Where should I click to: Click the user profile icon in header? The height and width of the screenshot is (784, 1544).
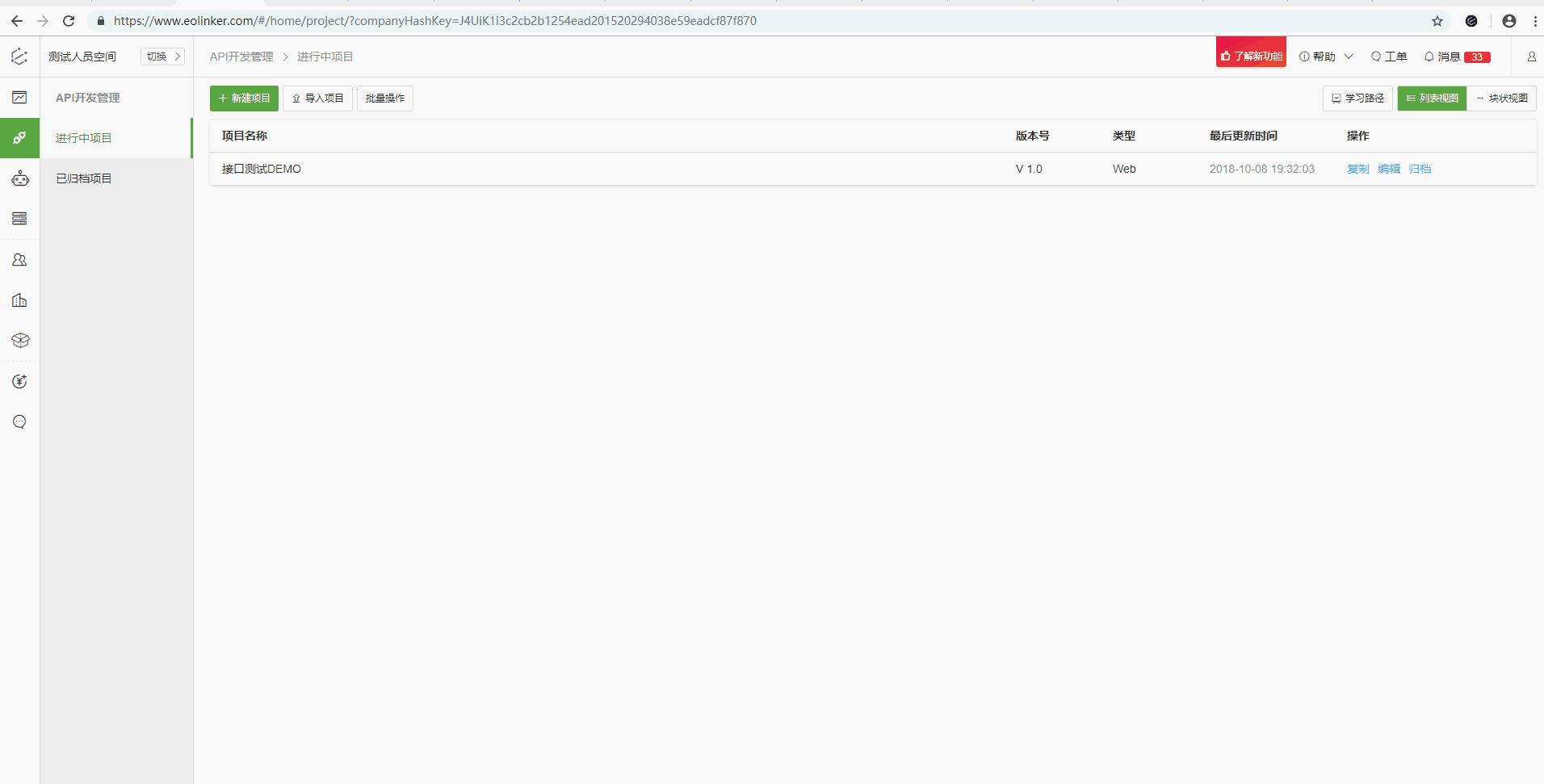click(1531, 57)
